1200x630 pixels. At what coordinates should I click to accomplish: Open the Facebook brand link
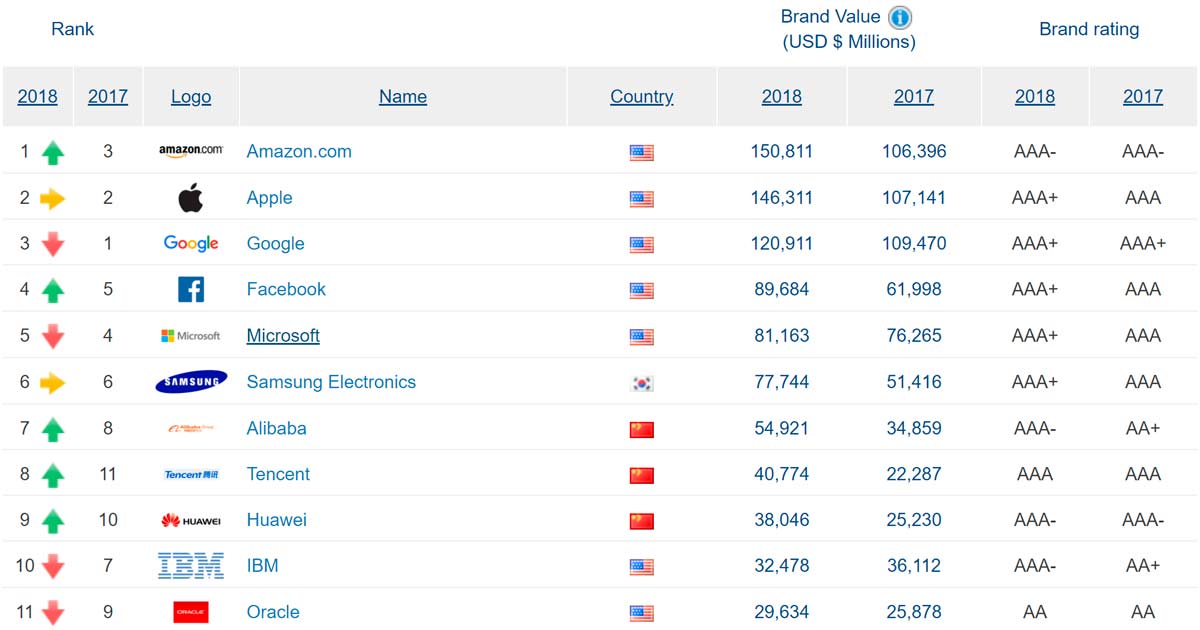point(286,290)
